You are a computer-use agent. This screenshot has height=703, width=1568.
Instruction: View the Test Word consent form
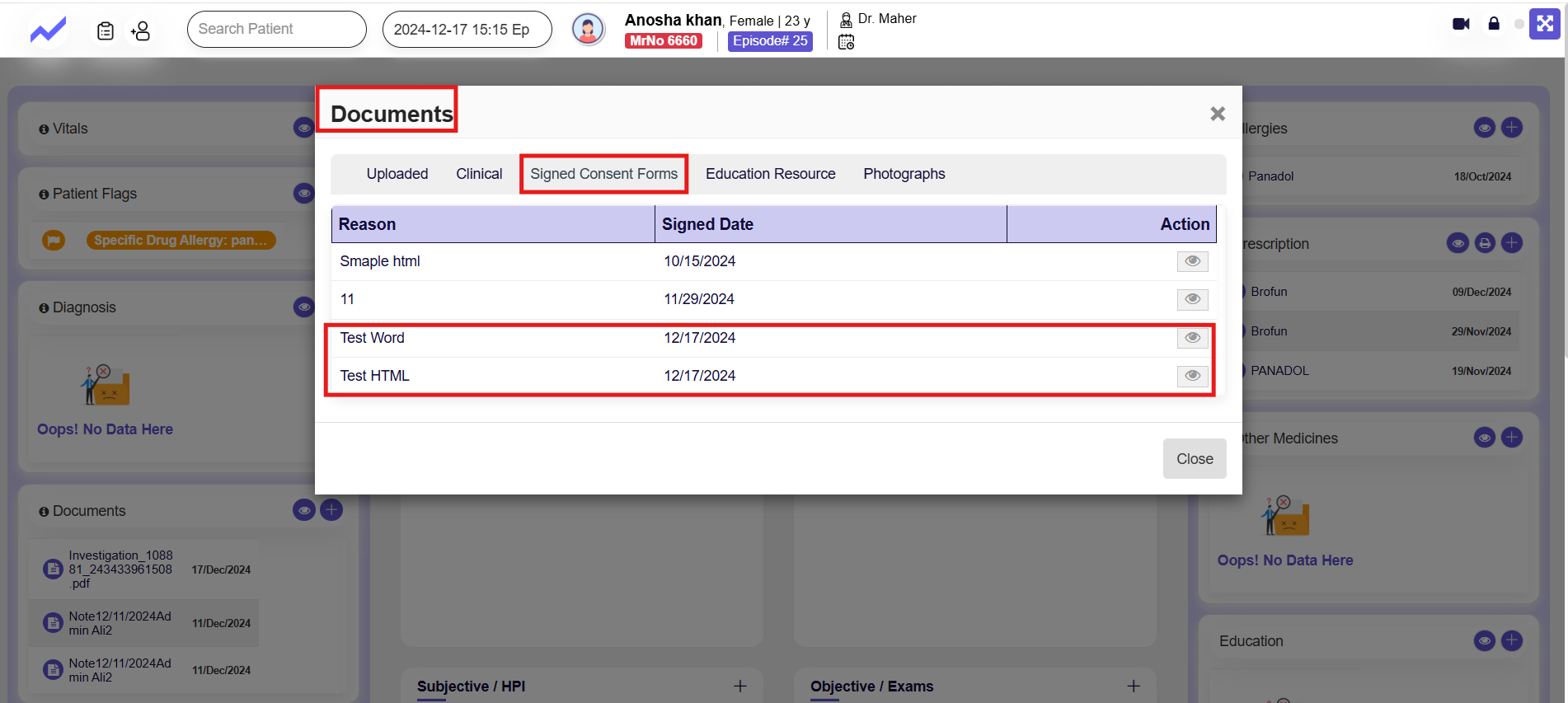pyautogui.click(x=1192, y=338)
